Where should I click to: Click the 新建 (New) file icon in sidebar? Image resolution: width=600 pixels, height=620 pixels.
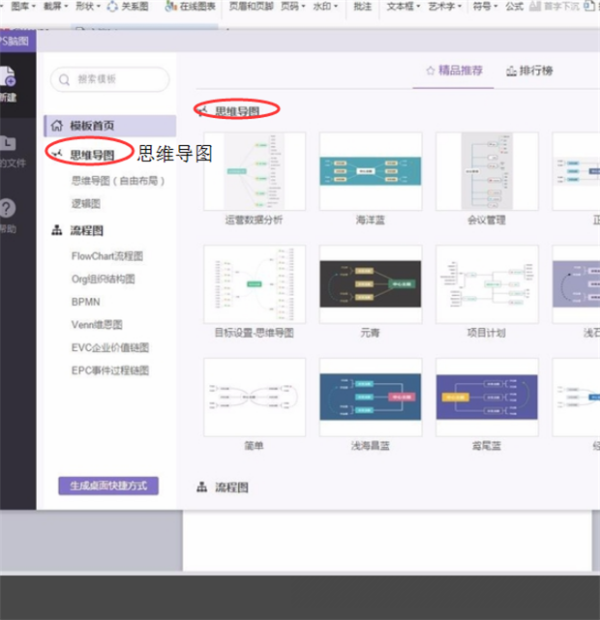[x=8, y=76]
